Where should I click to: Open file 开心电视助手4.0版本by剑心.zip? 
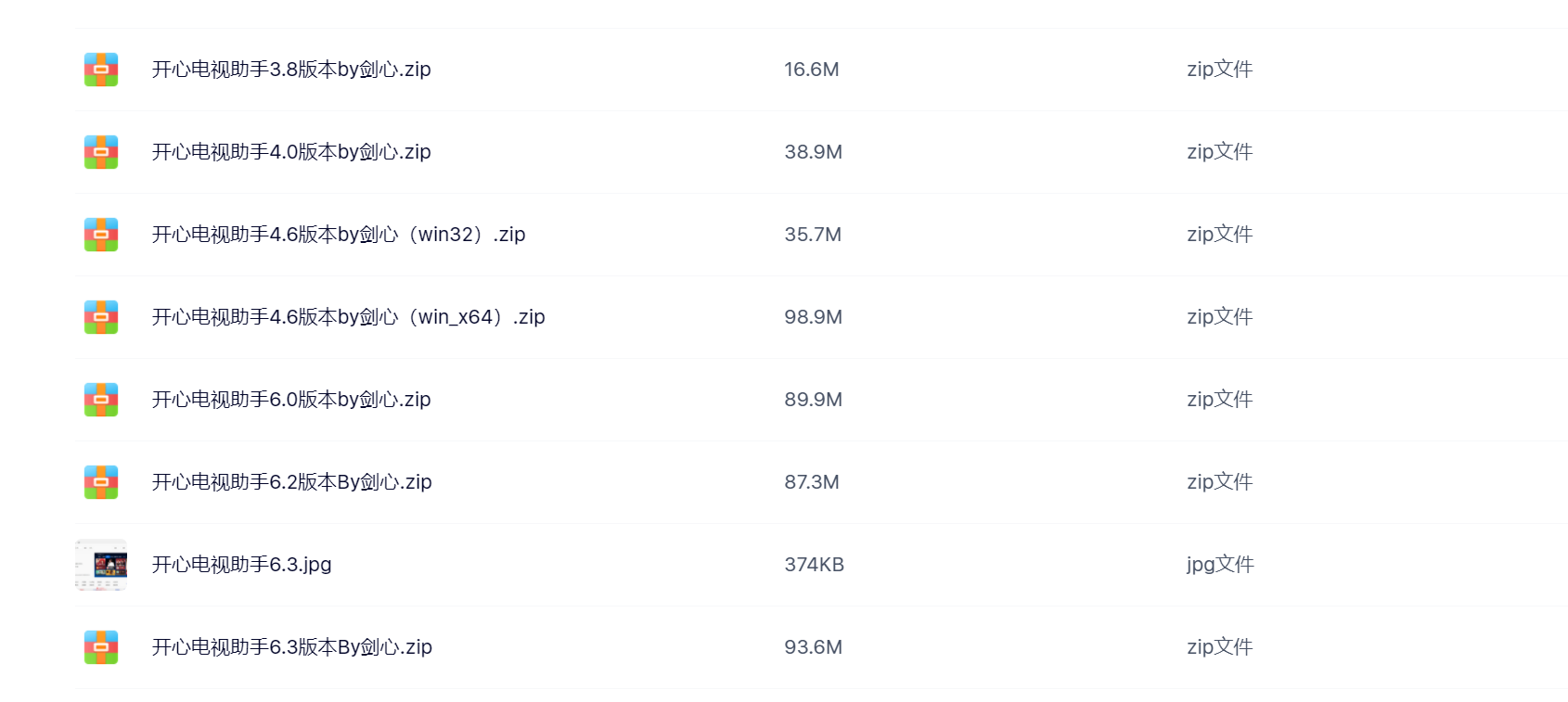pos(291,152)
